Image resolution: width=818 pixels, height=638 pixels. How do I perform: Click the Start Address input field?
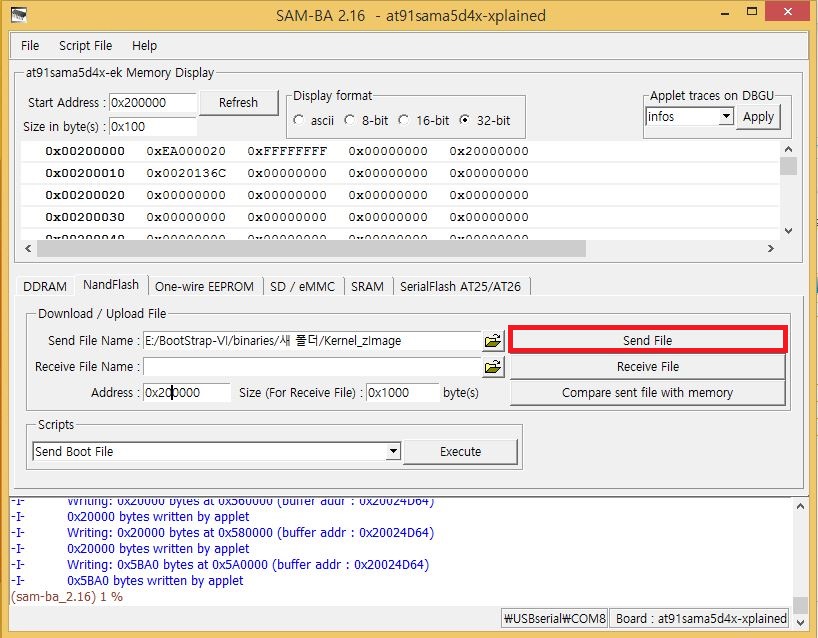[x=151, y=103]
